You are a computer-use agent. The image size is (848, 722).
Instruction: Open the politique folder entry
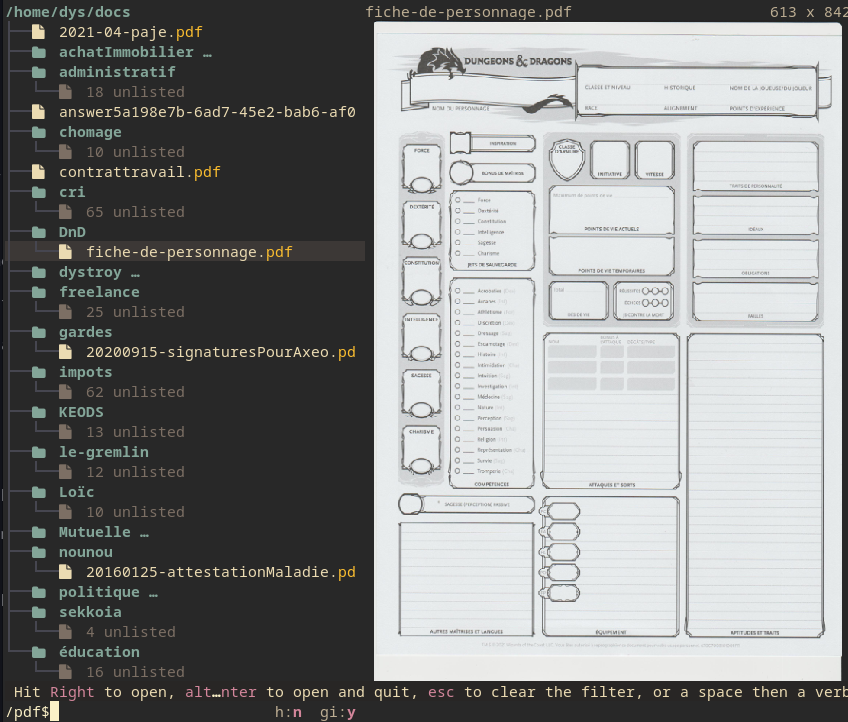[108, 592]
